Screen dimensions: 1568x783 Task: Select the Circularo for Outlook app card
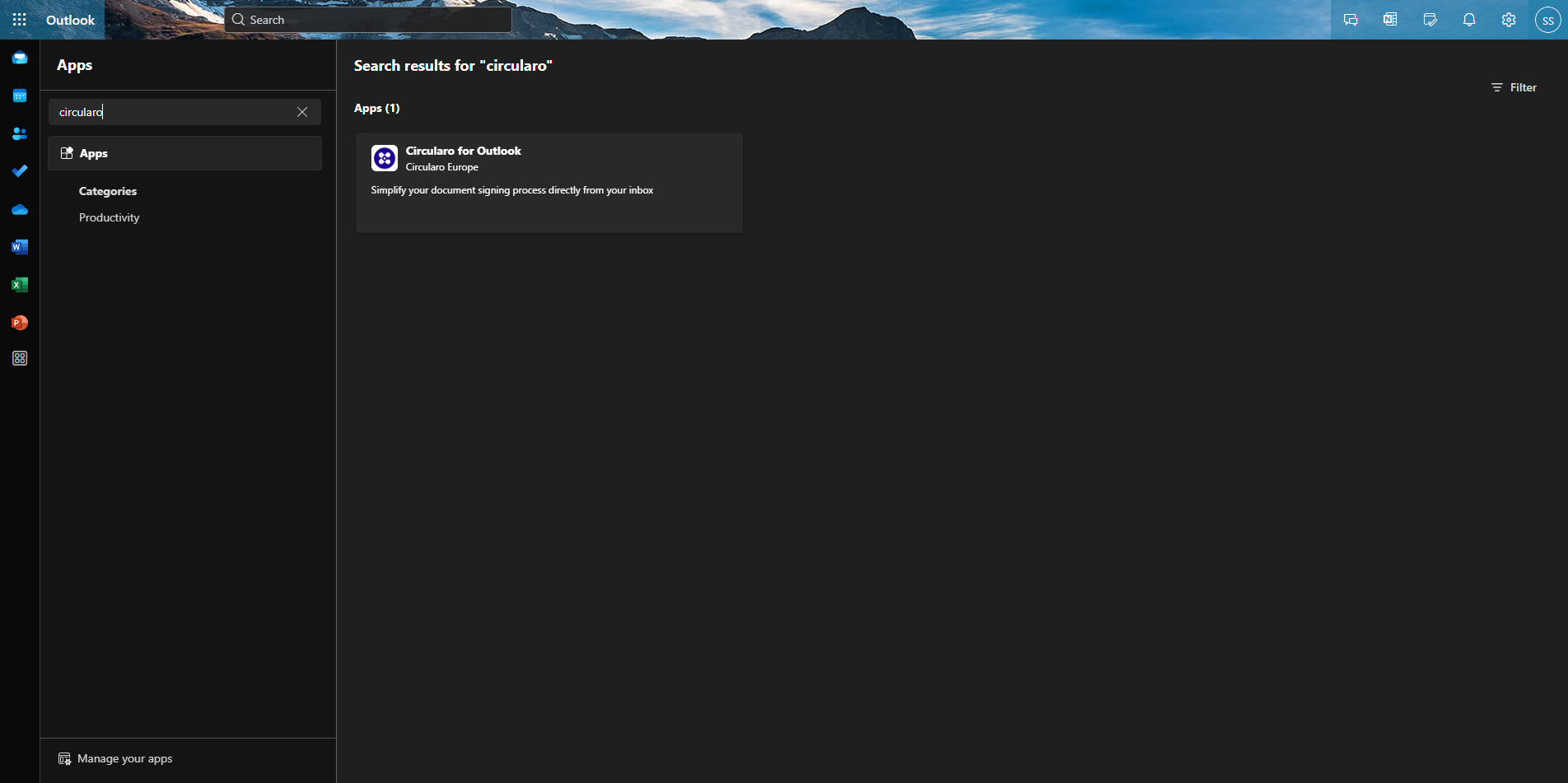point(548,182)
